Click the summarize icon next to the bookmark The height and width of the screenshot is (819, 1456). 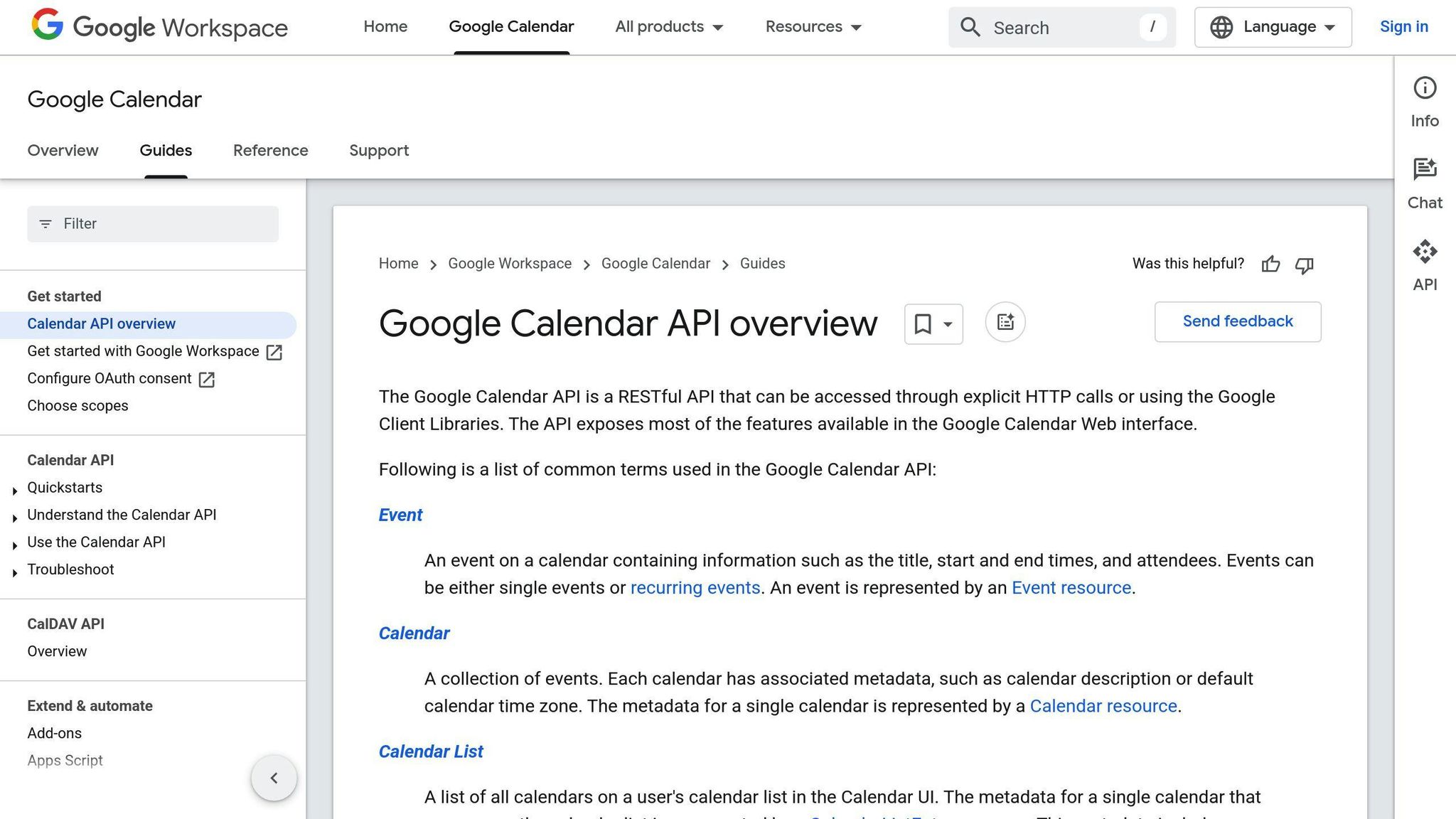tap(1005, 321)
